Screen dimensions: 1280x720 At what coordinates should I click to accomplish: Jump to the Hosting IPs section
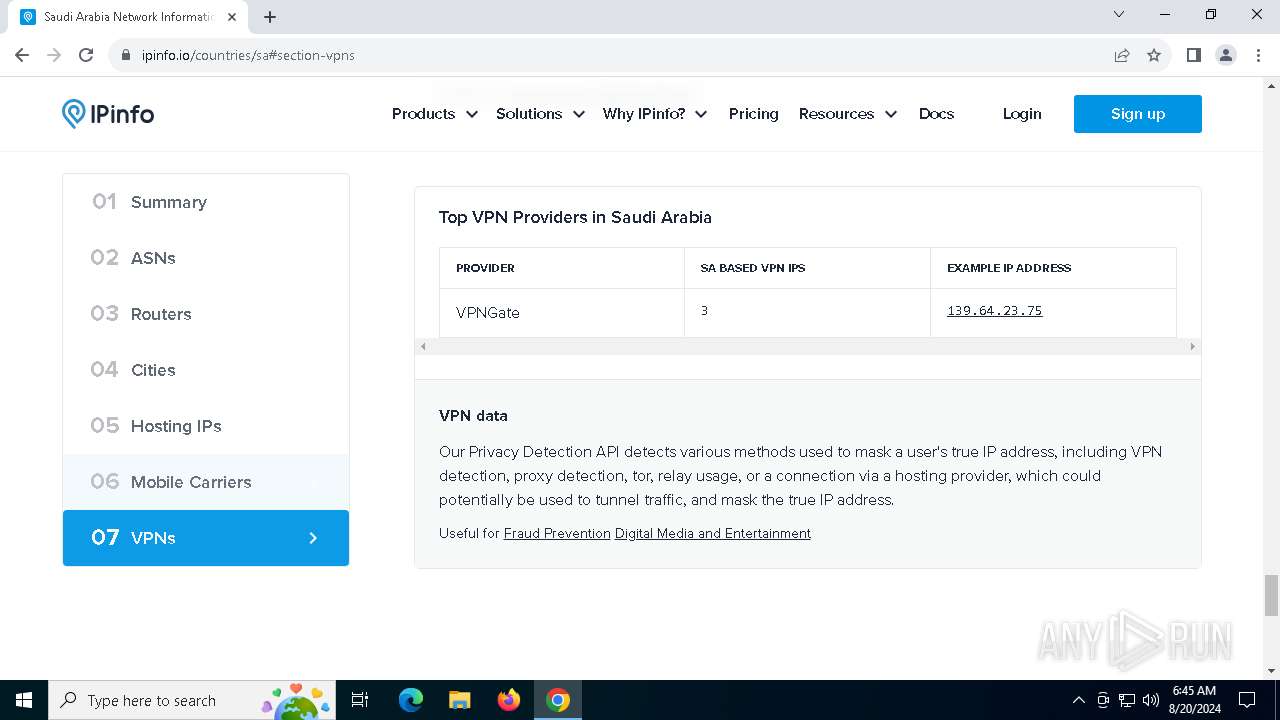(206, 426)
